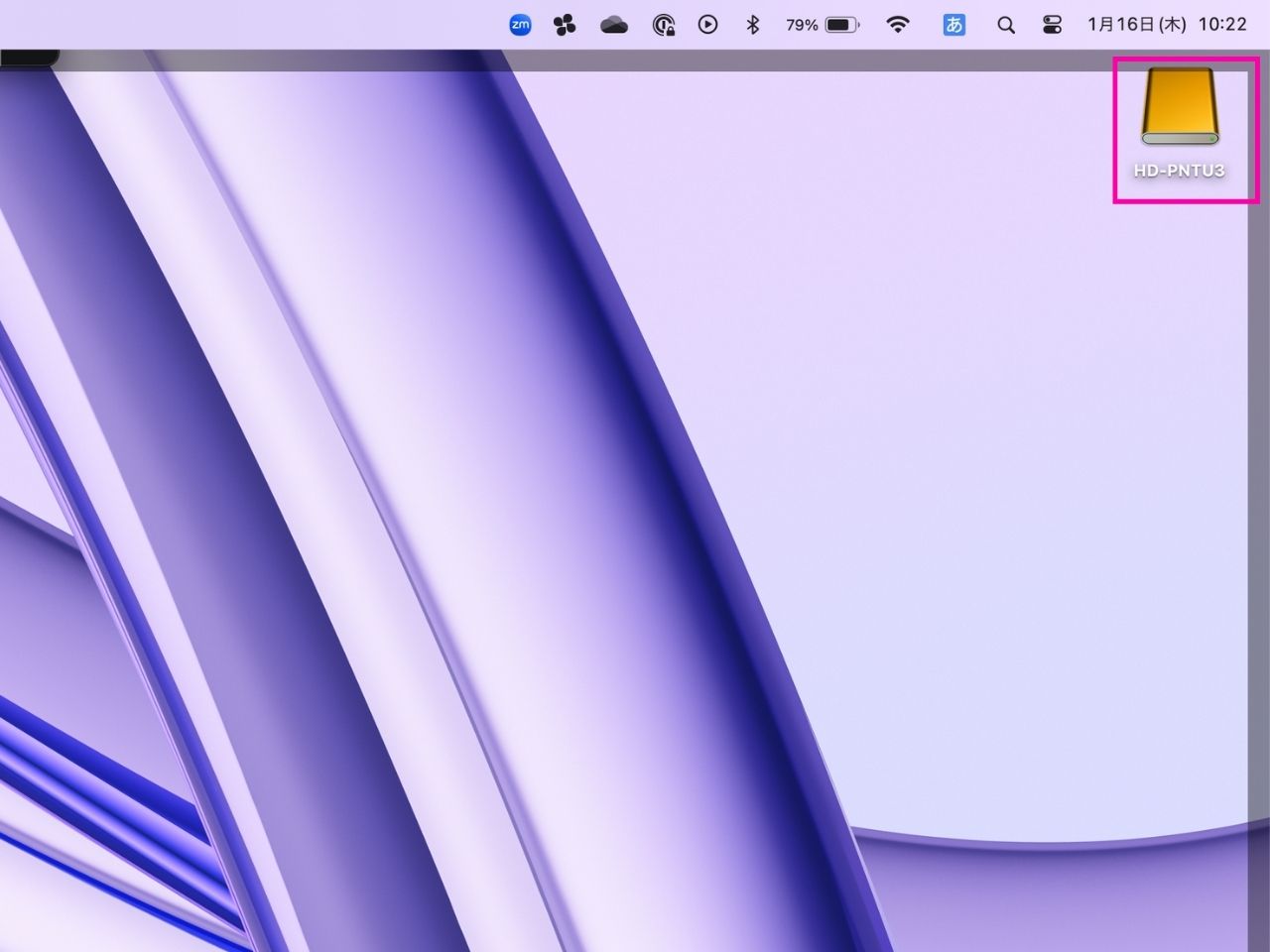Open Zoom from the menu bar

pos(520,25)
